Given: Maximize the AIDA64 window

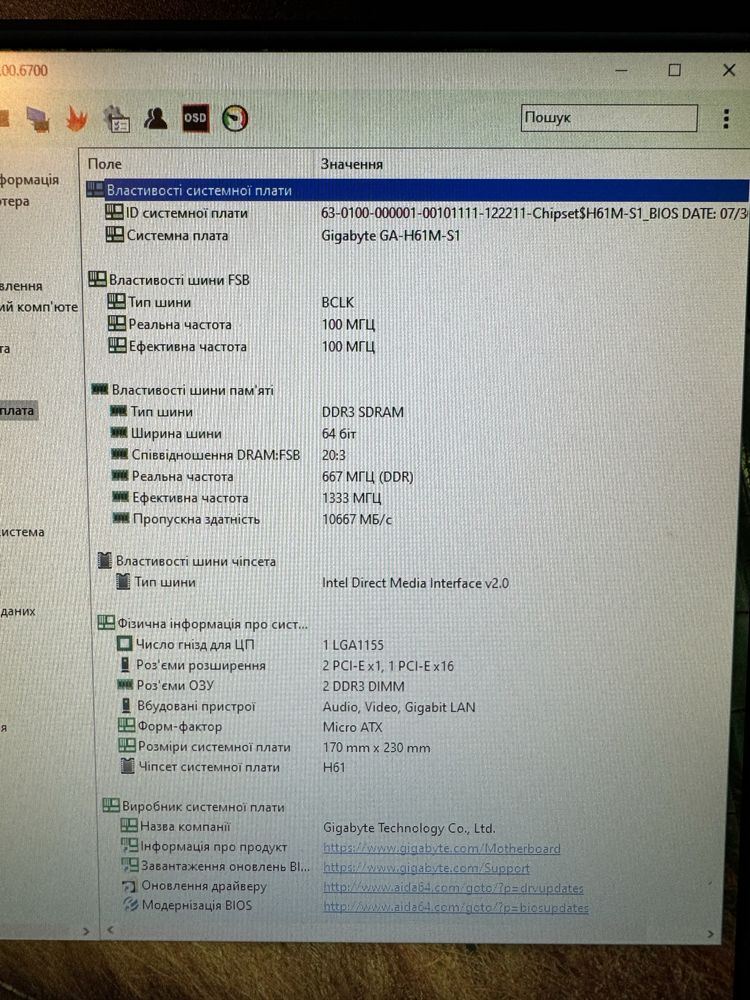Looking at the screenshot, I should 675,70.
